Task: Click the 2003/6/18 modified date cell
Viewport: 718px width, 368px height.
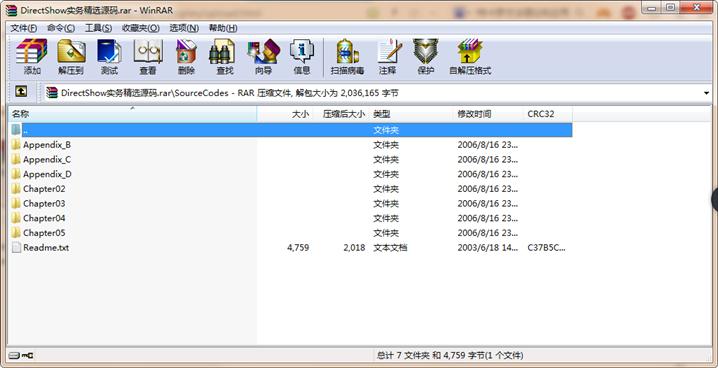Action: pos(488,247)
